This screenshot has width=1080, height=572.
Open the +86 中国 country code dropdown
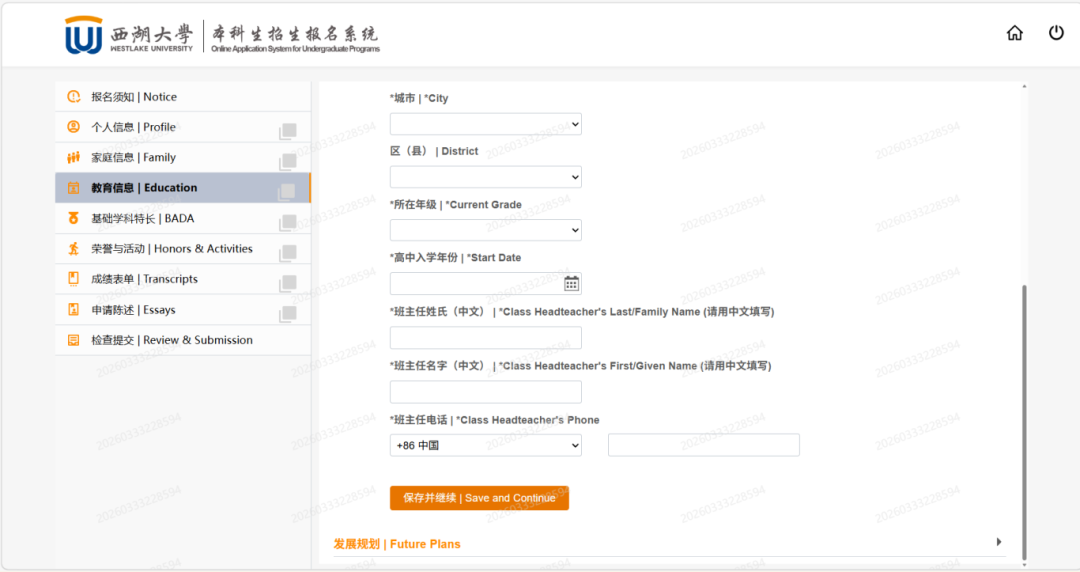point(486,445)
